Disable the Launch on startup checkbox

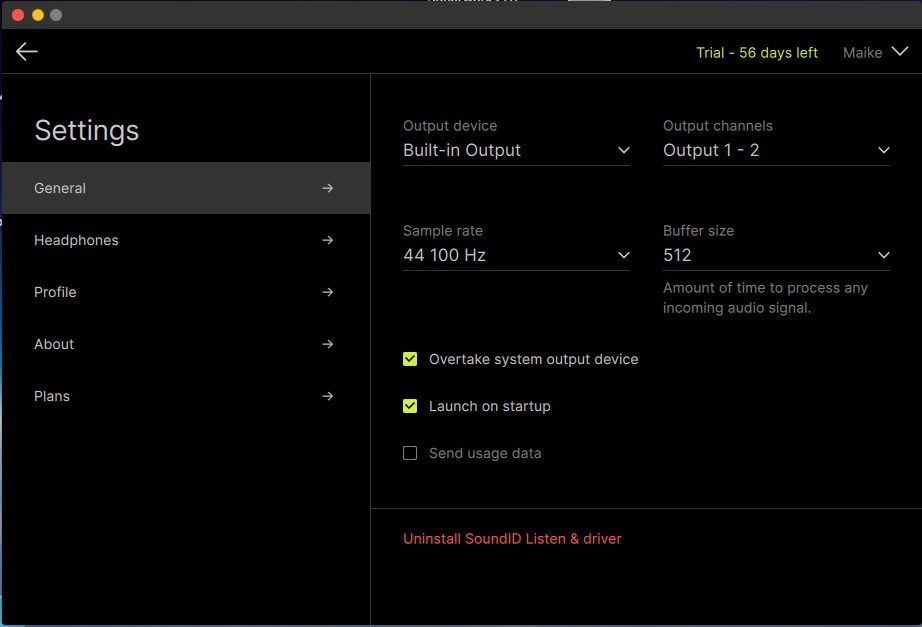click(x=410, y=406)
